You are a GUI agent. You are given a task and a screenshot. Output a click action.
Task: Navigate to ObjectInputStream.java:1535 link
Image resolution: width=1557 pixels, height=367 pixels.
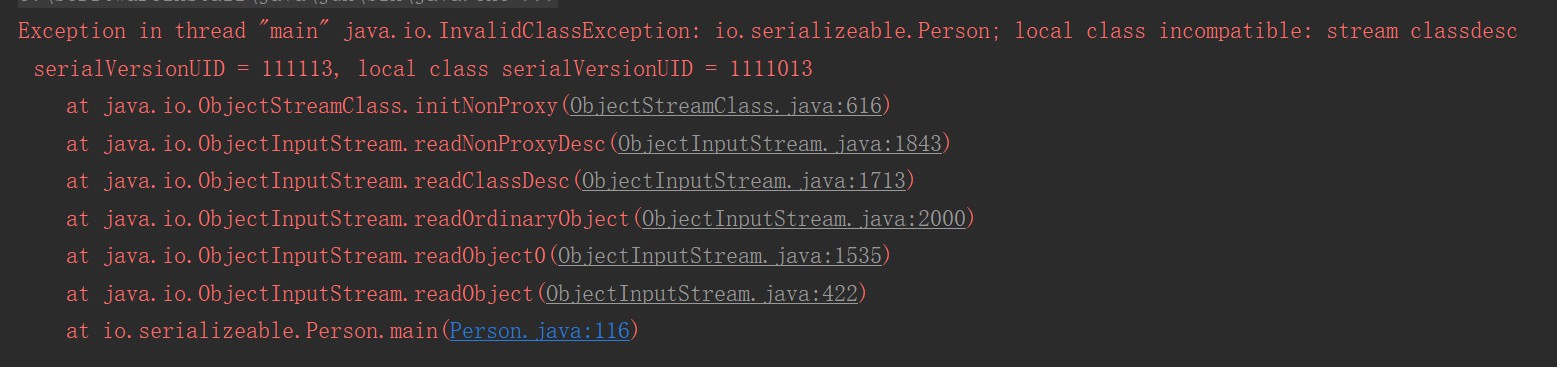click(x=720, y=256)
